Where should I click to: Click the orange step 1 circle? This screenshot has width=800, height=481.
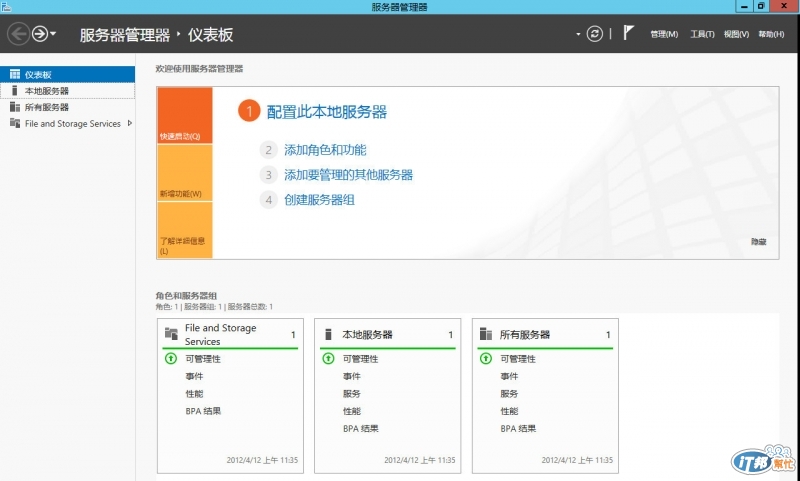(x=249, y=111)
